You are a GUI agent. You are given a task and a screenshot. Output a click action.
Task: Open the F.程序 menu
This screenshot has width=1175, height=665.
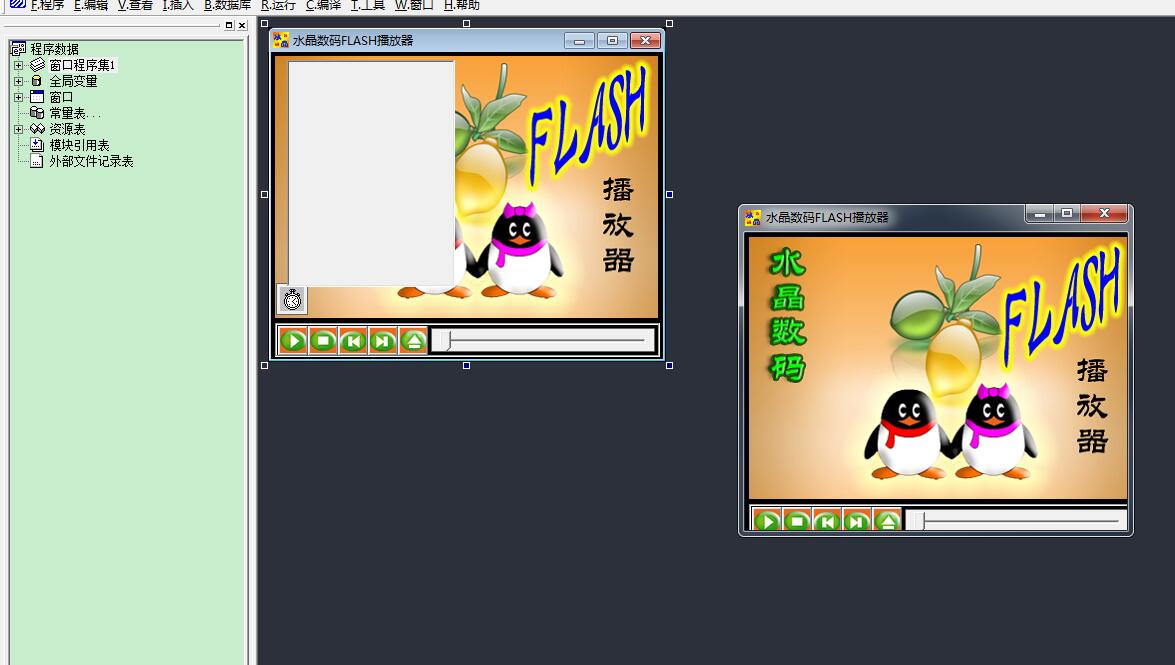coord(47,5)
